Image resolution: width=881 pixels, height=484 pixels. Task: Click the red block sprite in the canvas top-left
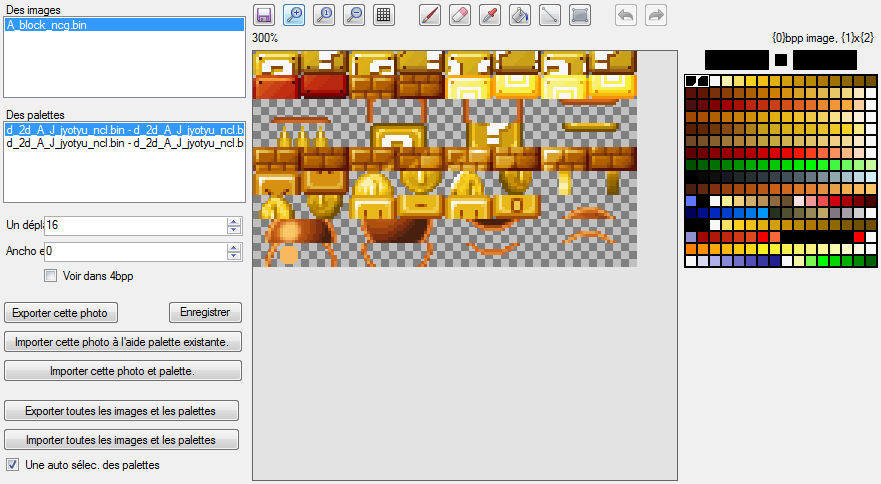pos(276,87)
